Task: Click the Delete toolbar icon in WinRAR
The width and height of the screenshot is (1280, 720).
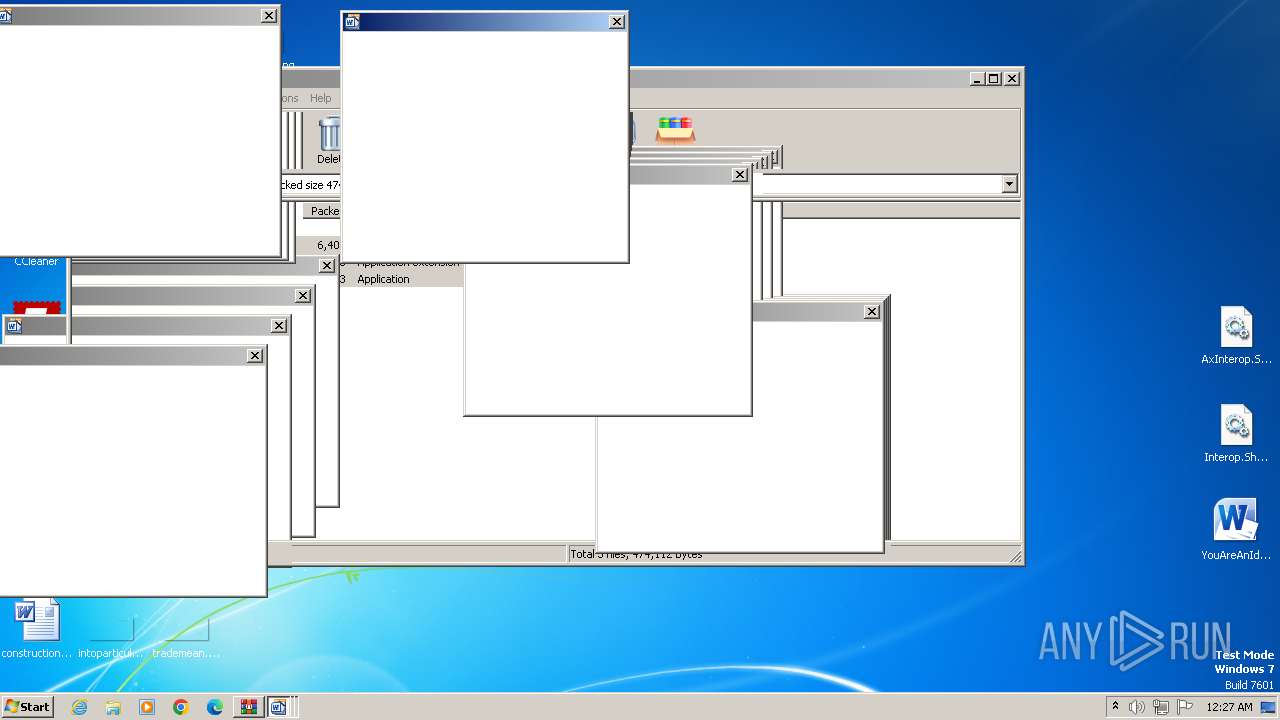Action: coord(329,140)
